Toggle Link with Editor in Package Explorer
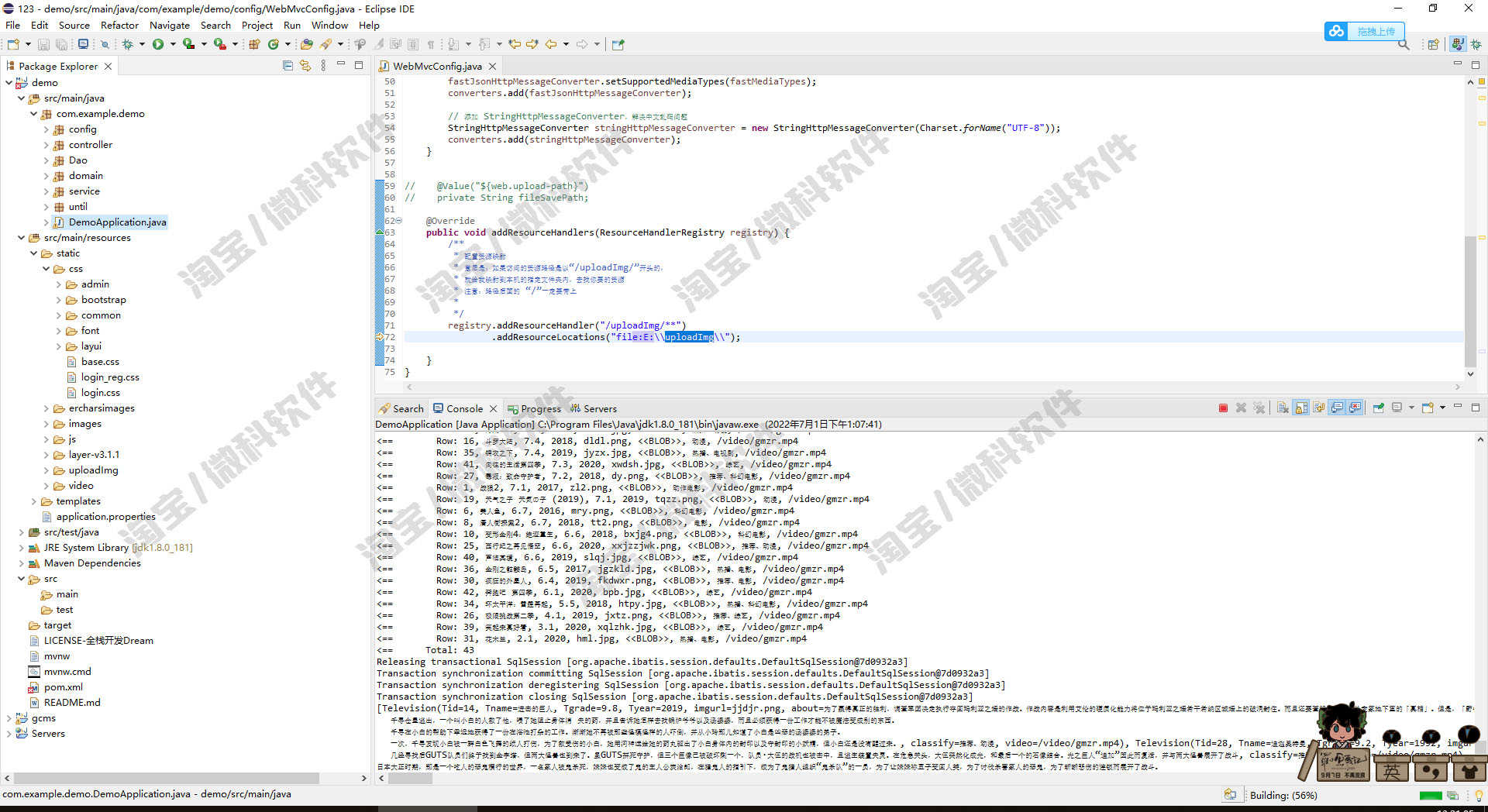 tap(305, 66)
